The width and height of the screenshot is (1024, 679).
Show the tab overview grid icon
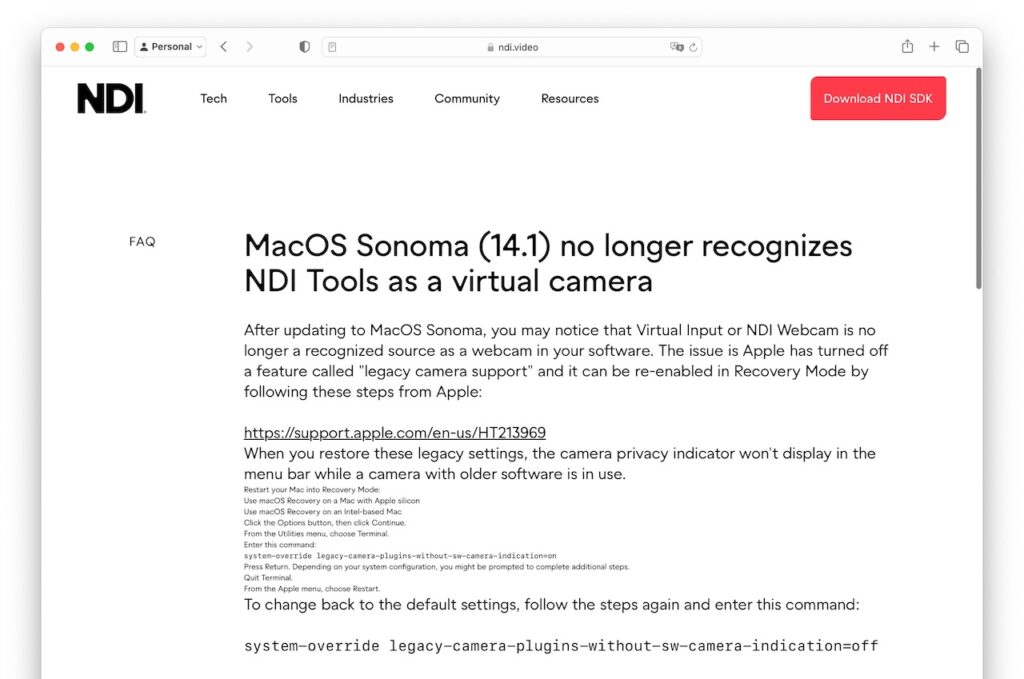click(961, 46)
